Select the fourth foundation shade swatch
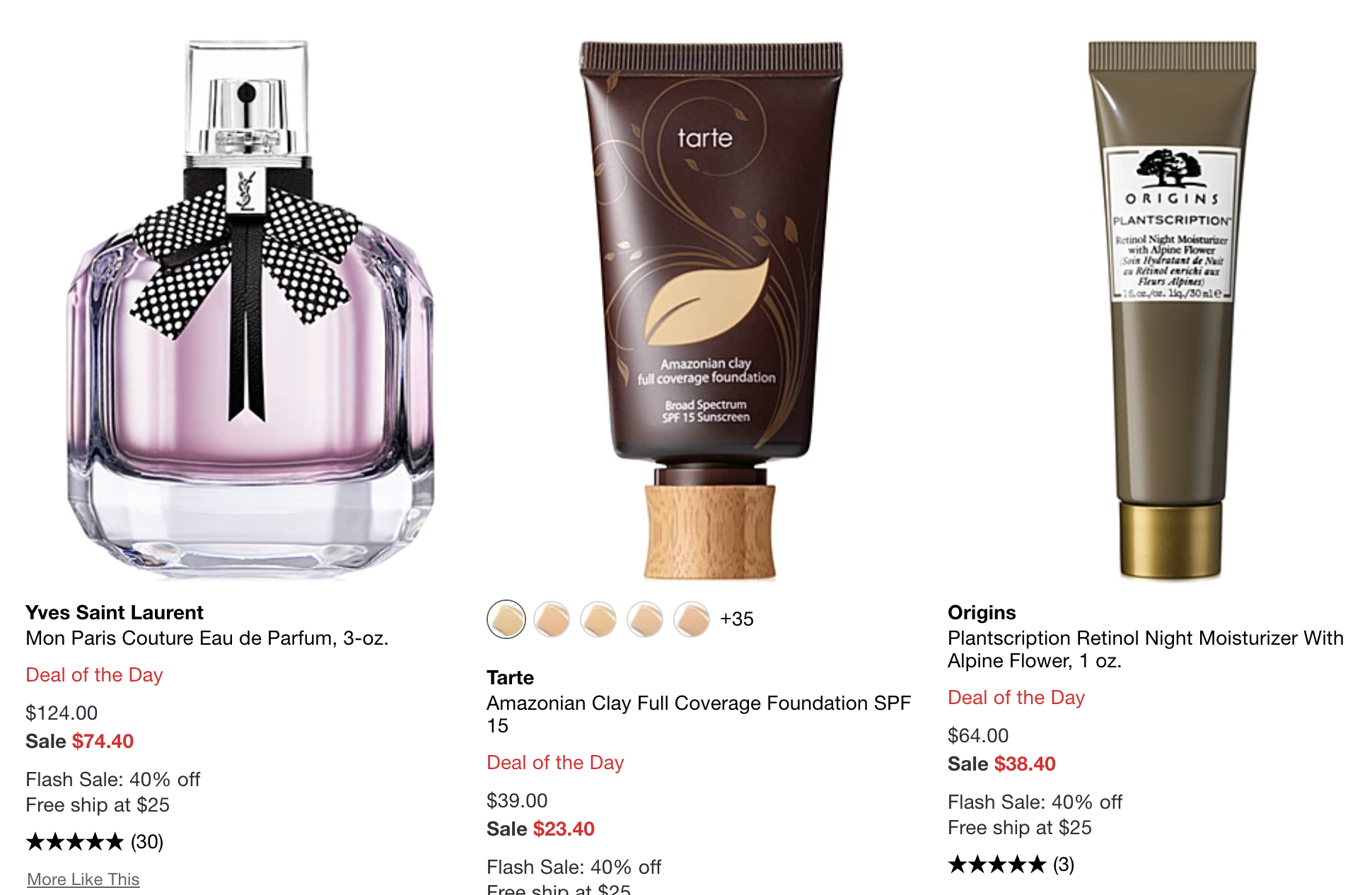 click(646, 619)
